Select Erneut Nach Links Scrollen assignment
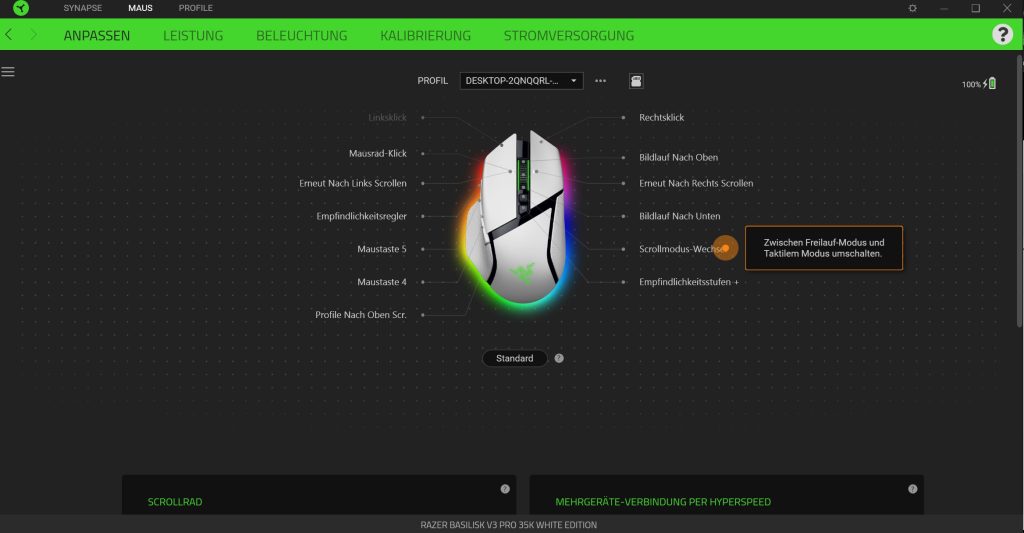 353,184
